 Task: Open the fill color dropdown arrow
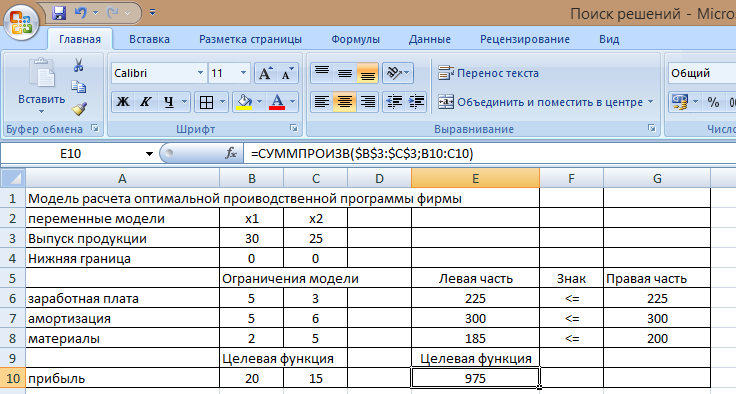pyautogui.click(x=260, y=102)
